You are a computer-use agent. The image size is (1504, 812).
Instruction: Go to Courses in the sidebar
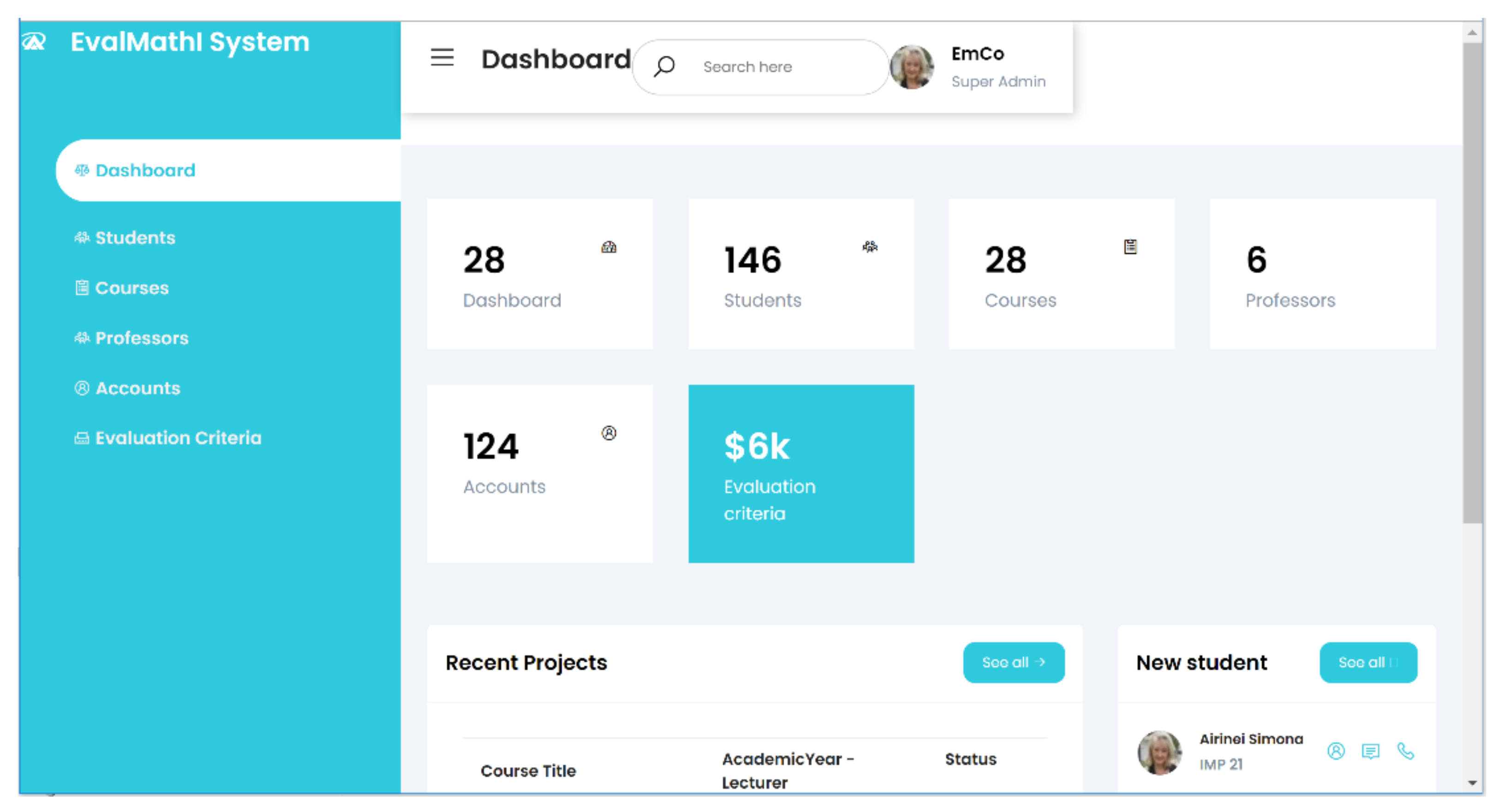click(x=131, y=288)
